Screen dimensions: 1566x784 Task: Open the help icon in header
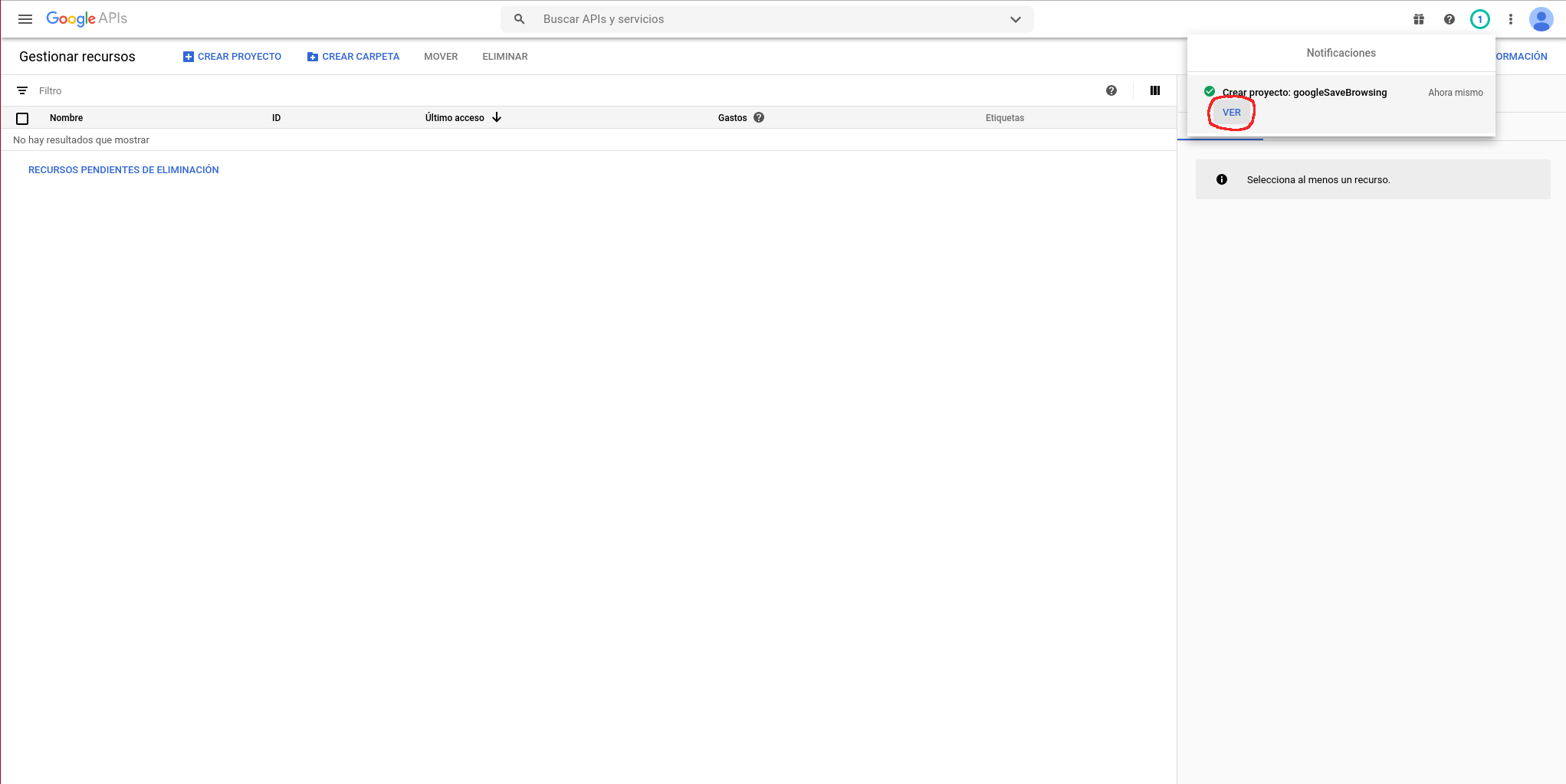pyautogui.click(x=1449, y=19)
